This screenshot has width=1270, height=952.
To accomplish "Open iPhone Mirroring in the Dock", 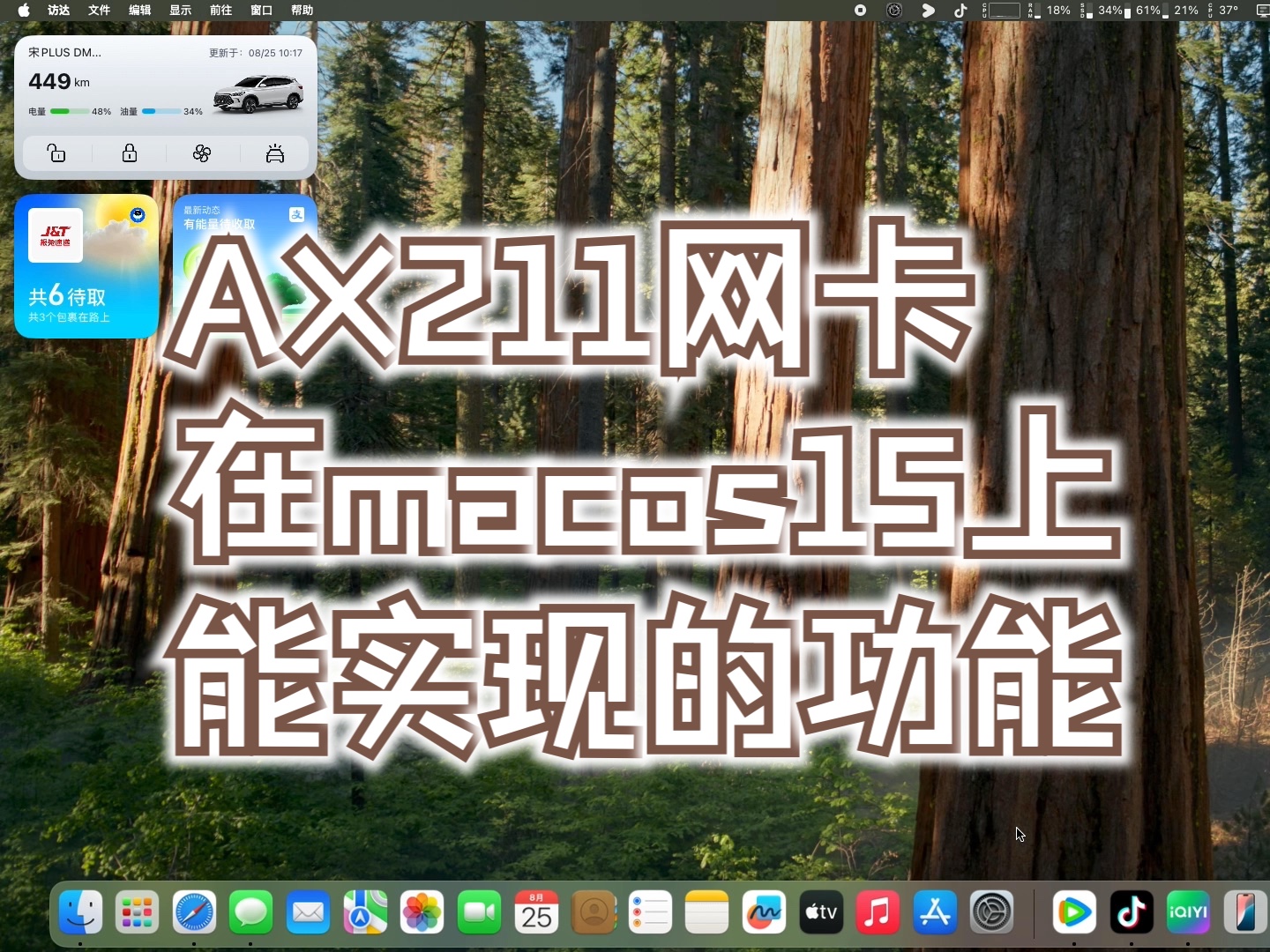I will [1244, 911].
